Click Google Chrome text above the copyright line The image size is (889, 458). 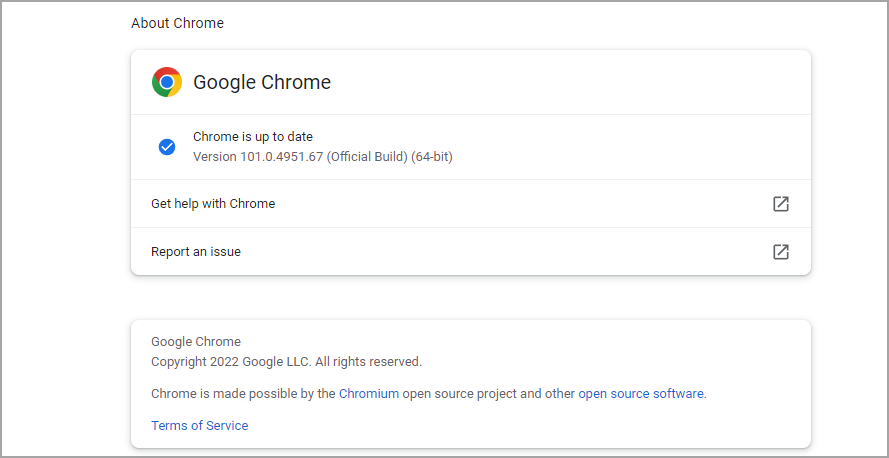(x=196, y=342)
